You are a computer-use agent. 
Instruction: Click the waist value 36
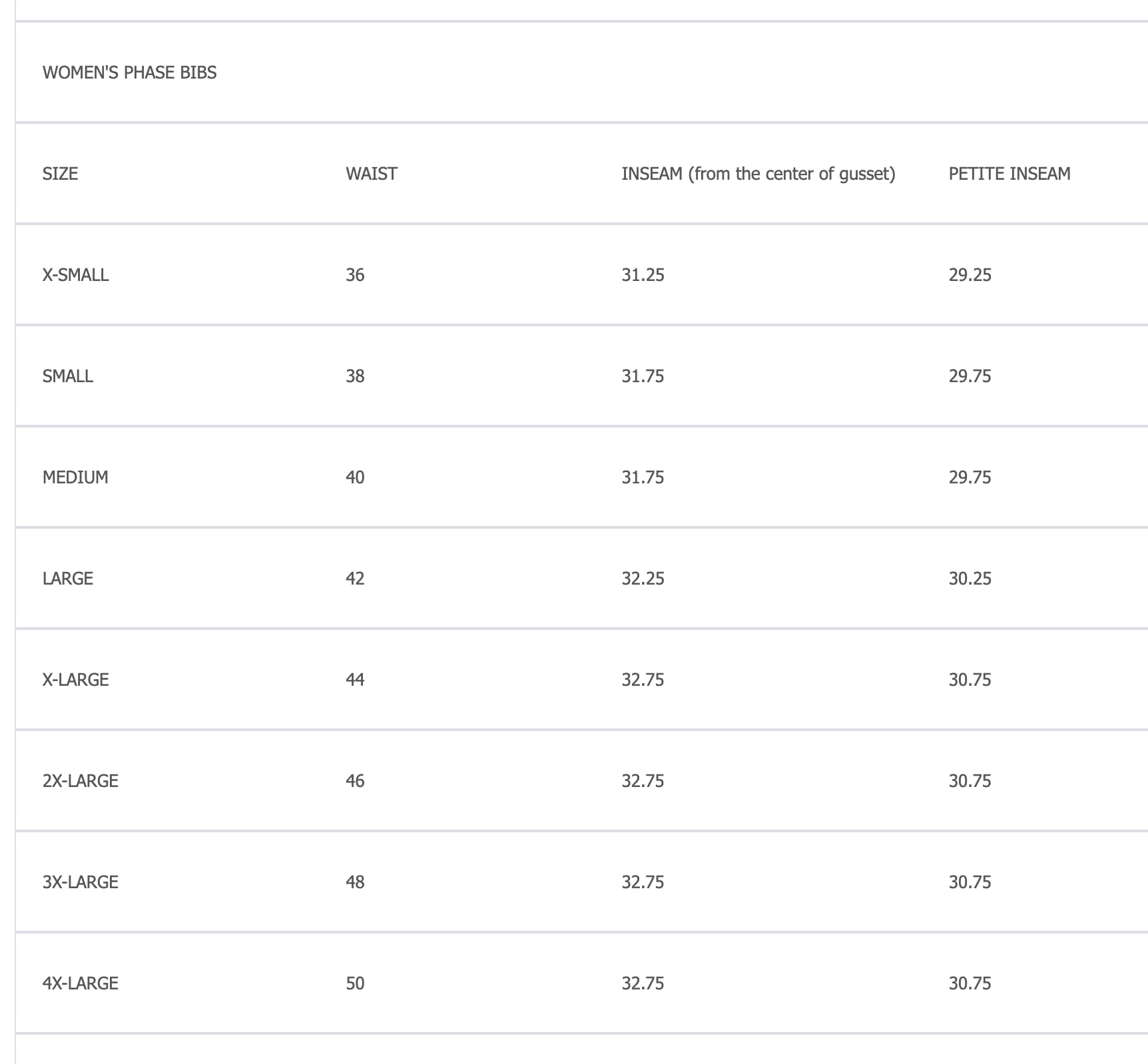pyautogui.click(x=355, y=275)
